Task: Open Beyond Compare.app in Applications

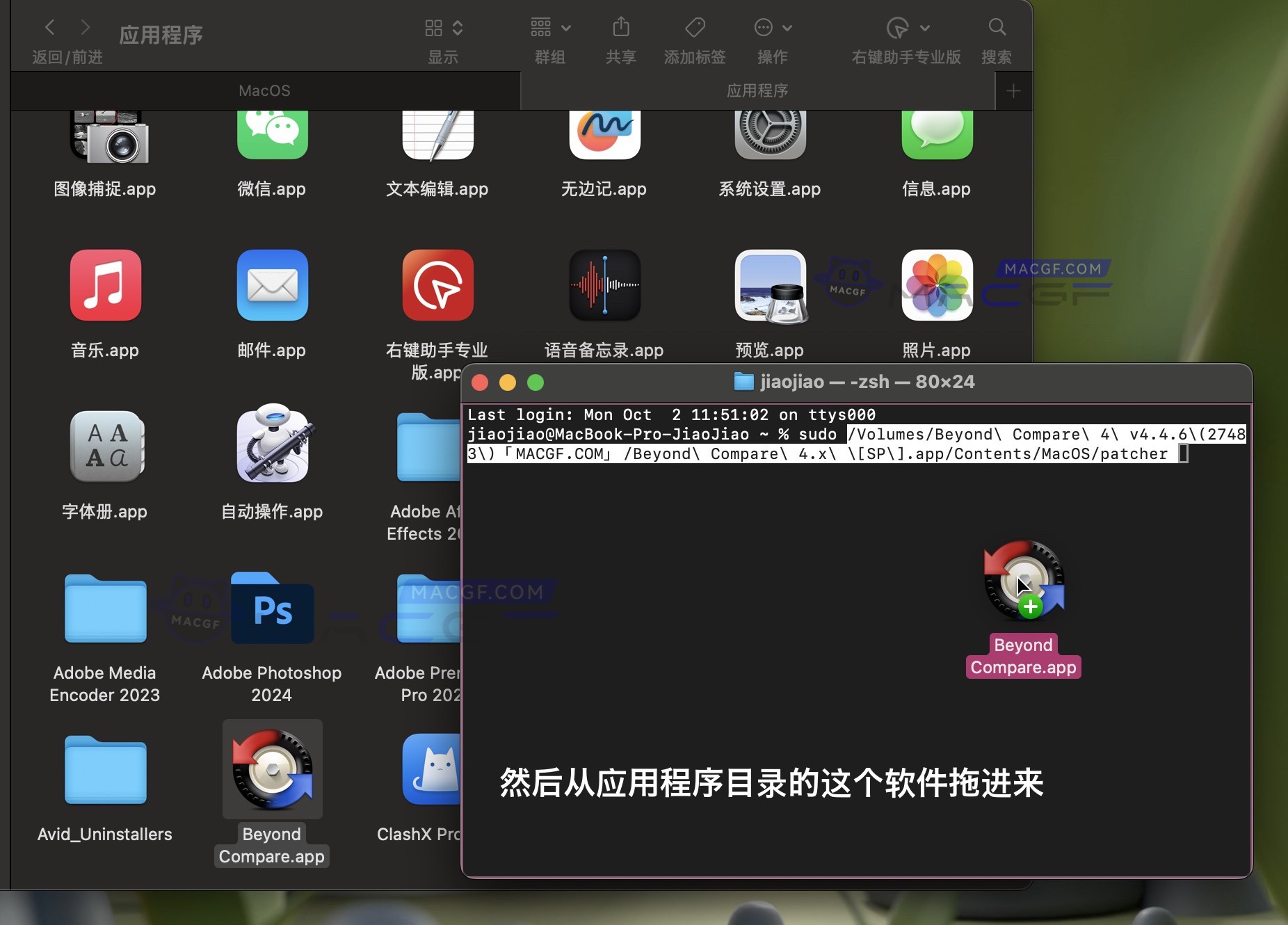Action: [x=272, y=770]
